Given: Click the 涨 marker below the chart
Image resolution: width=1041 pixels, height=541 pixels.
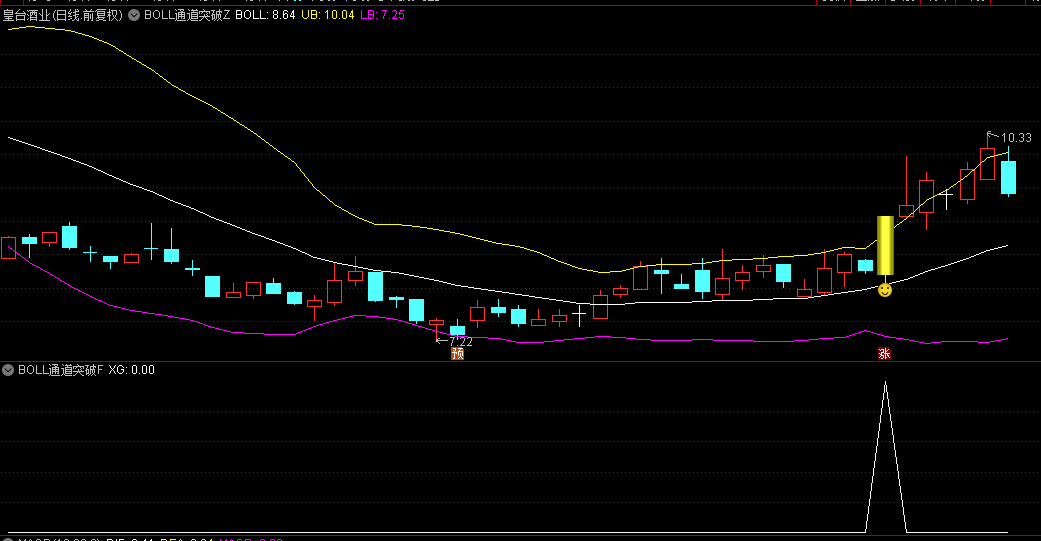Looking at the screenshot, I should click(884, 354).
